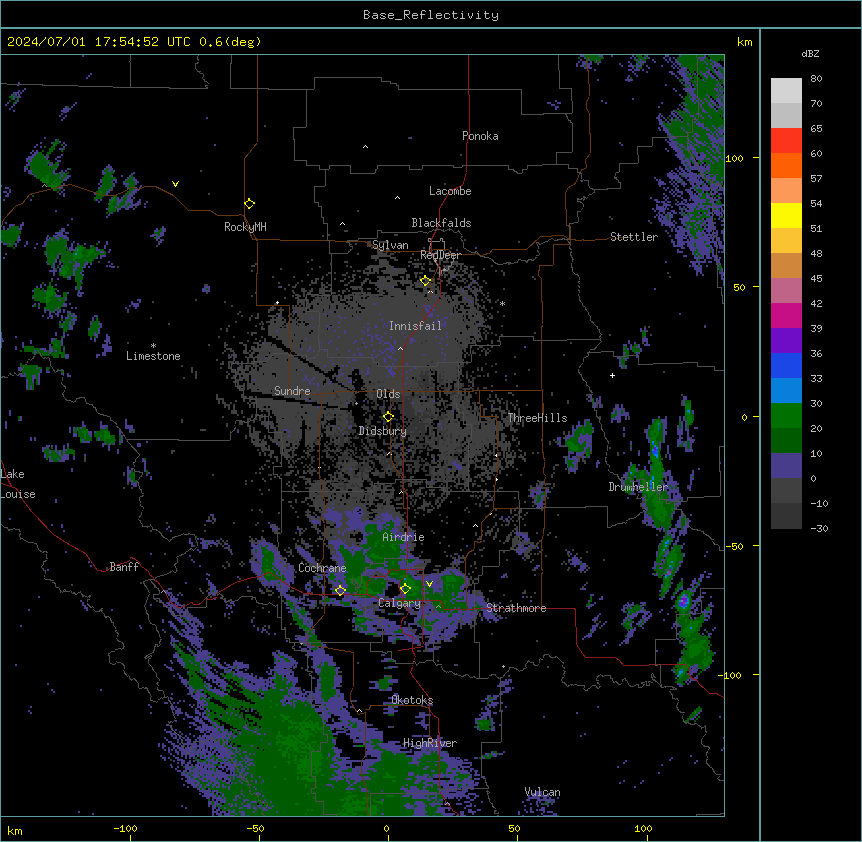Click the Didsbury label

pos(383,431)
